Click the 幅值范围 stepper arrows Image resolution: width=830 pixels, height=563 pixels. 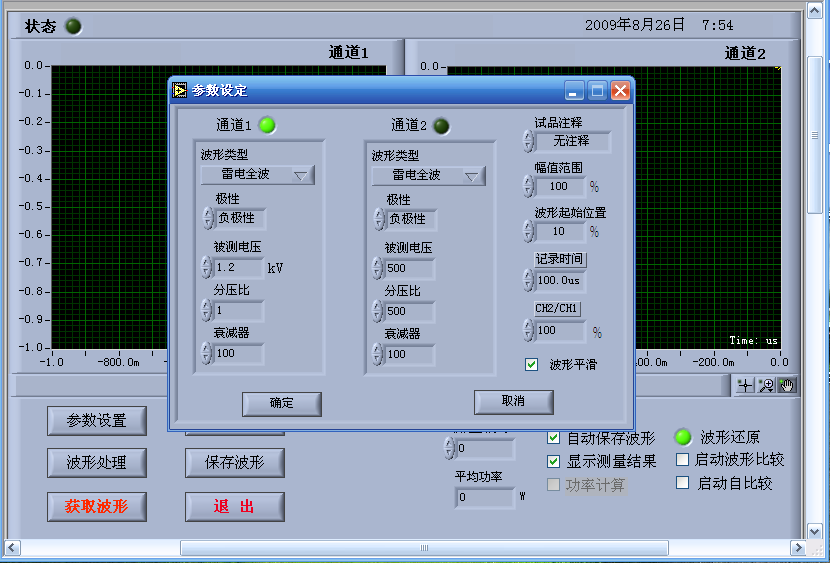[x=528, y=186]
